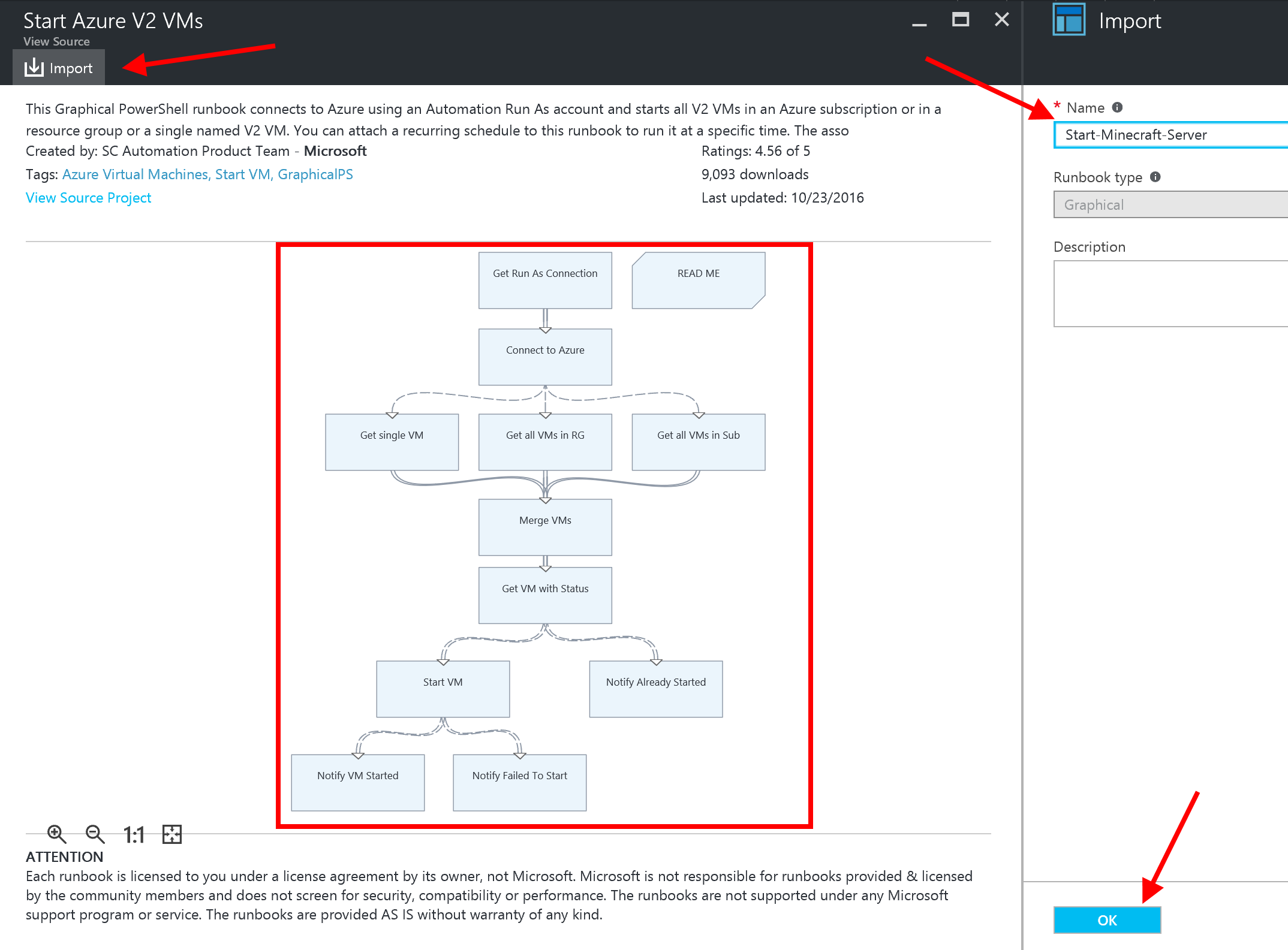1288x950 pixels.
Task: Click the zoom in magnifier icon
Action: [56, 834]
